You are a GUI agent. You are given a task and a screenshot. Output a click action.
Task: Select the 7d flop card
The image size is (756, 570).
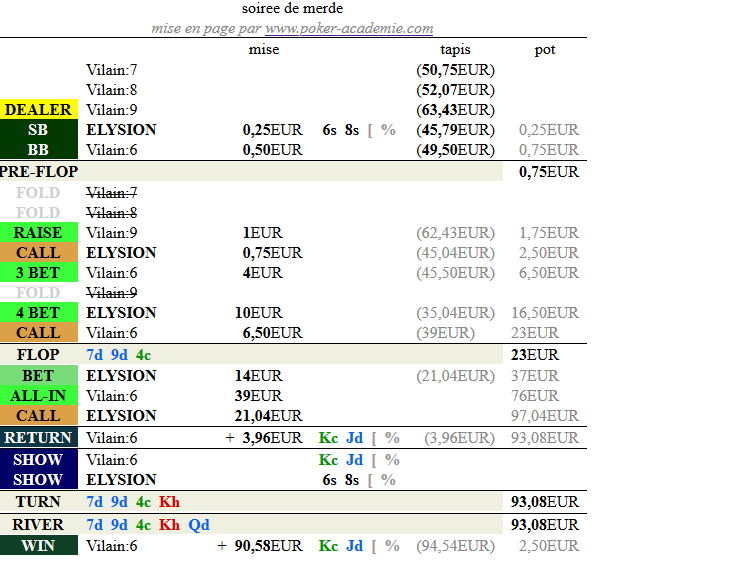point(94,354)
